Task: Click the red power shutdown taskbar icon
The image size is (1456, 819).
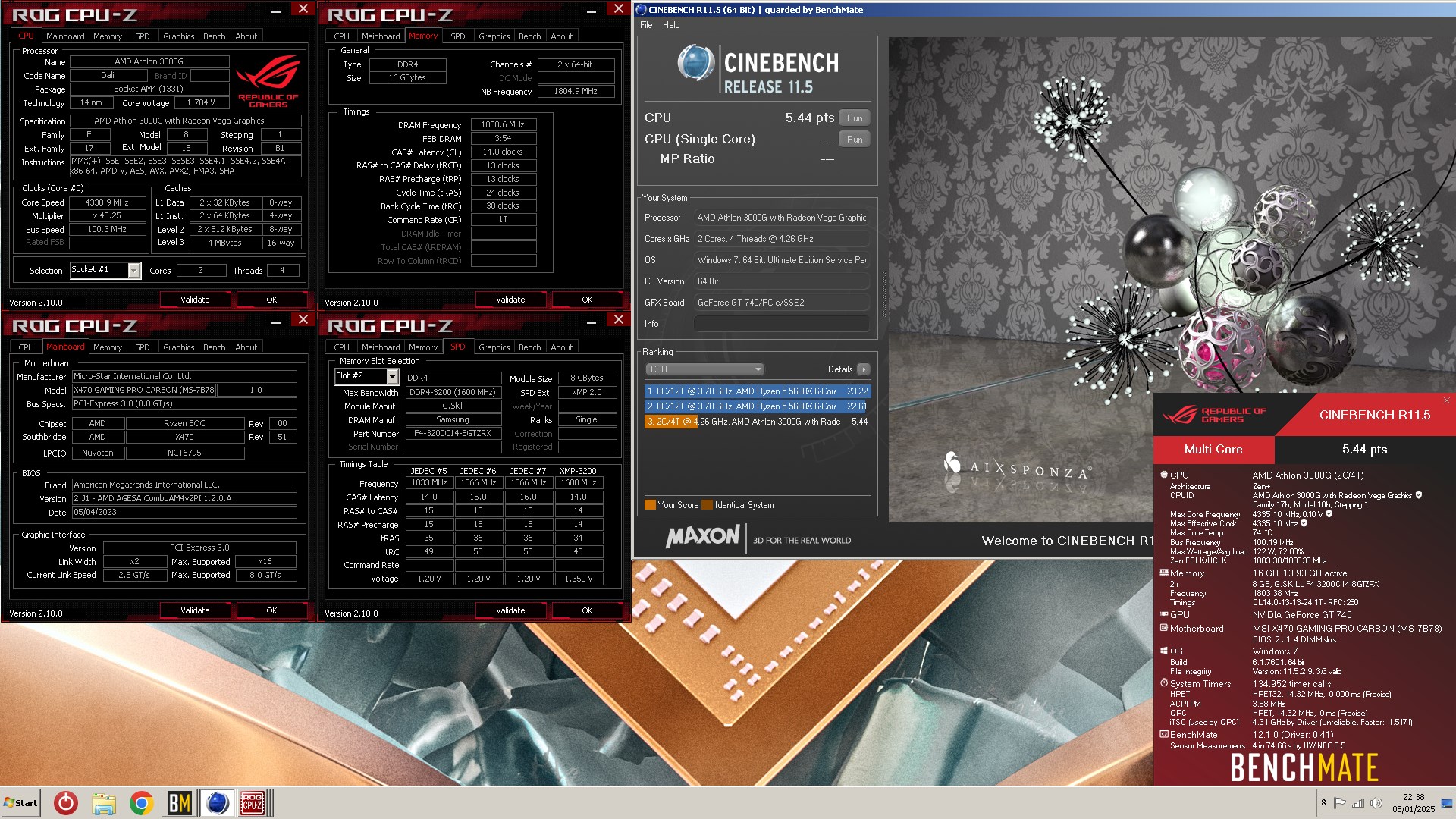Action: click(66, 802)
